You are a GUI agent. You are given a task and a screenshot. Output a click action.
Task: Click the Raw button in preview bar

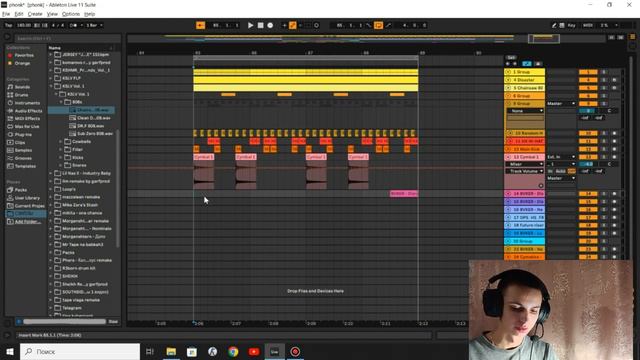pyautogui.click(x=113, y=322)
